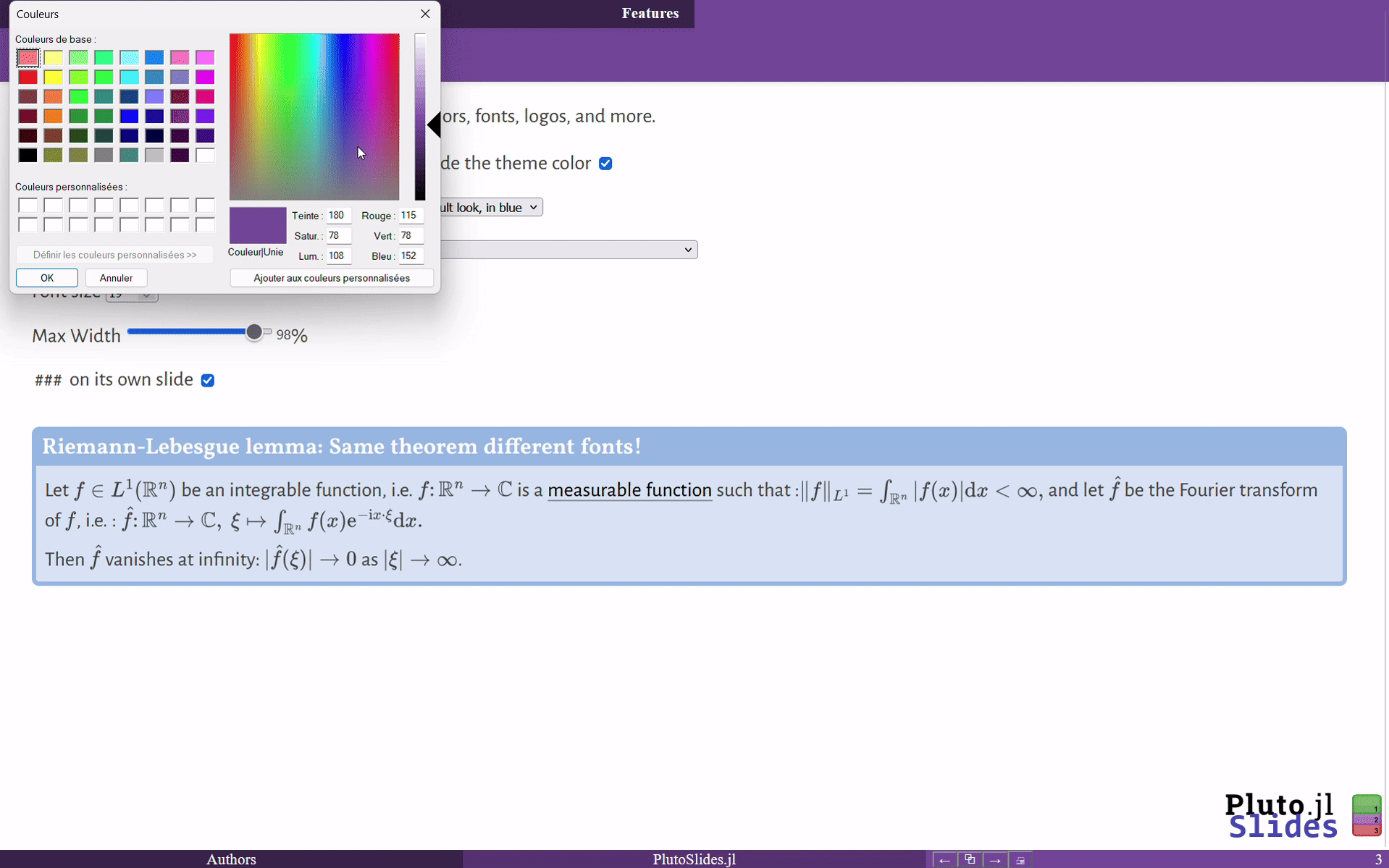Click the overlapping squares slide-mode icon

point(970,859)
